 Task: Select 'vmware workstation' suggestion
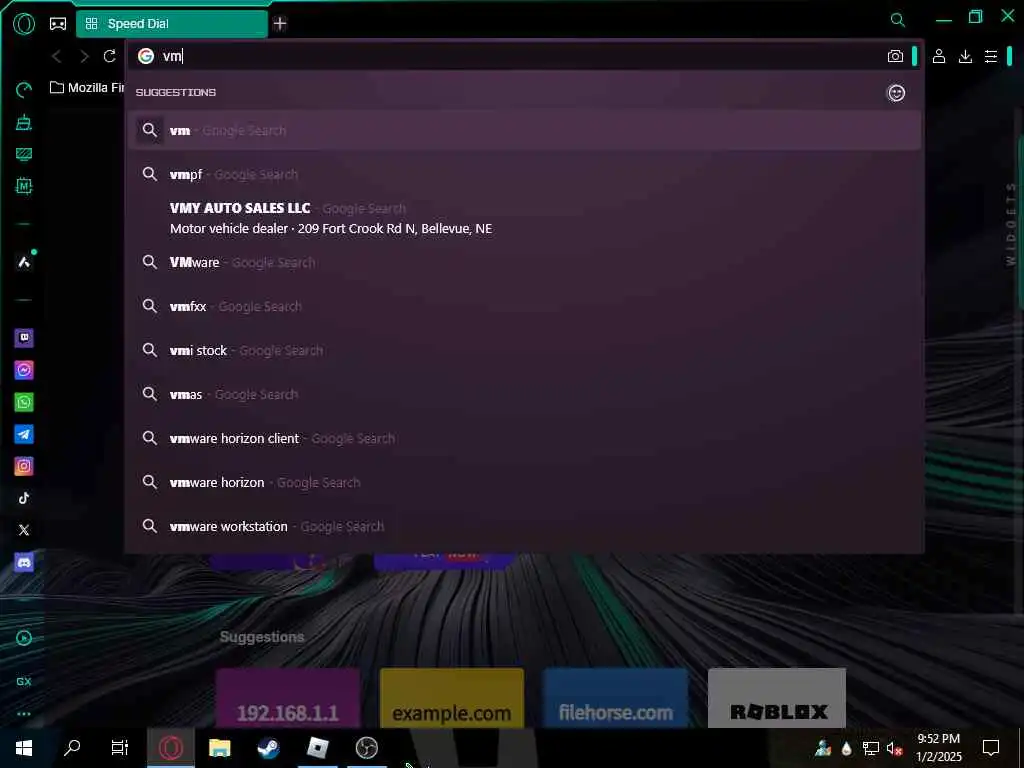pyautogui.click(x=524, y=526)
